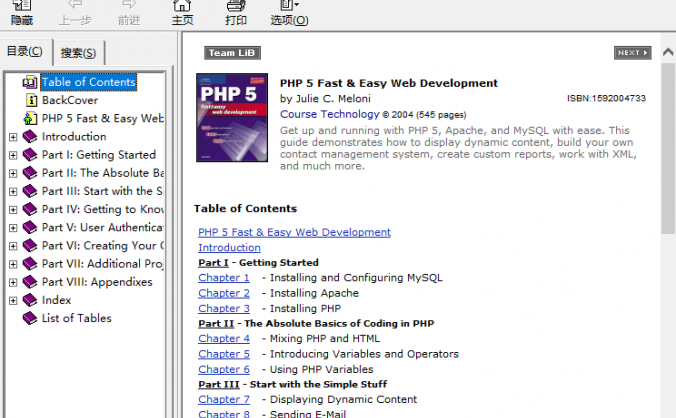This screenshot has width=676, height=418.
Task: Open the Chapter 4 link
Action: pos(224,339)
